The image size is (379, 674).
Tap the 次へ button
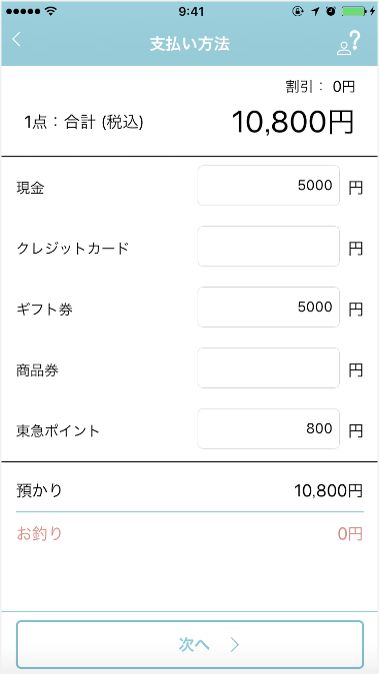point(190,644)
